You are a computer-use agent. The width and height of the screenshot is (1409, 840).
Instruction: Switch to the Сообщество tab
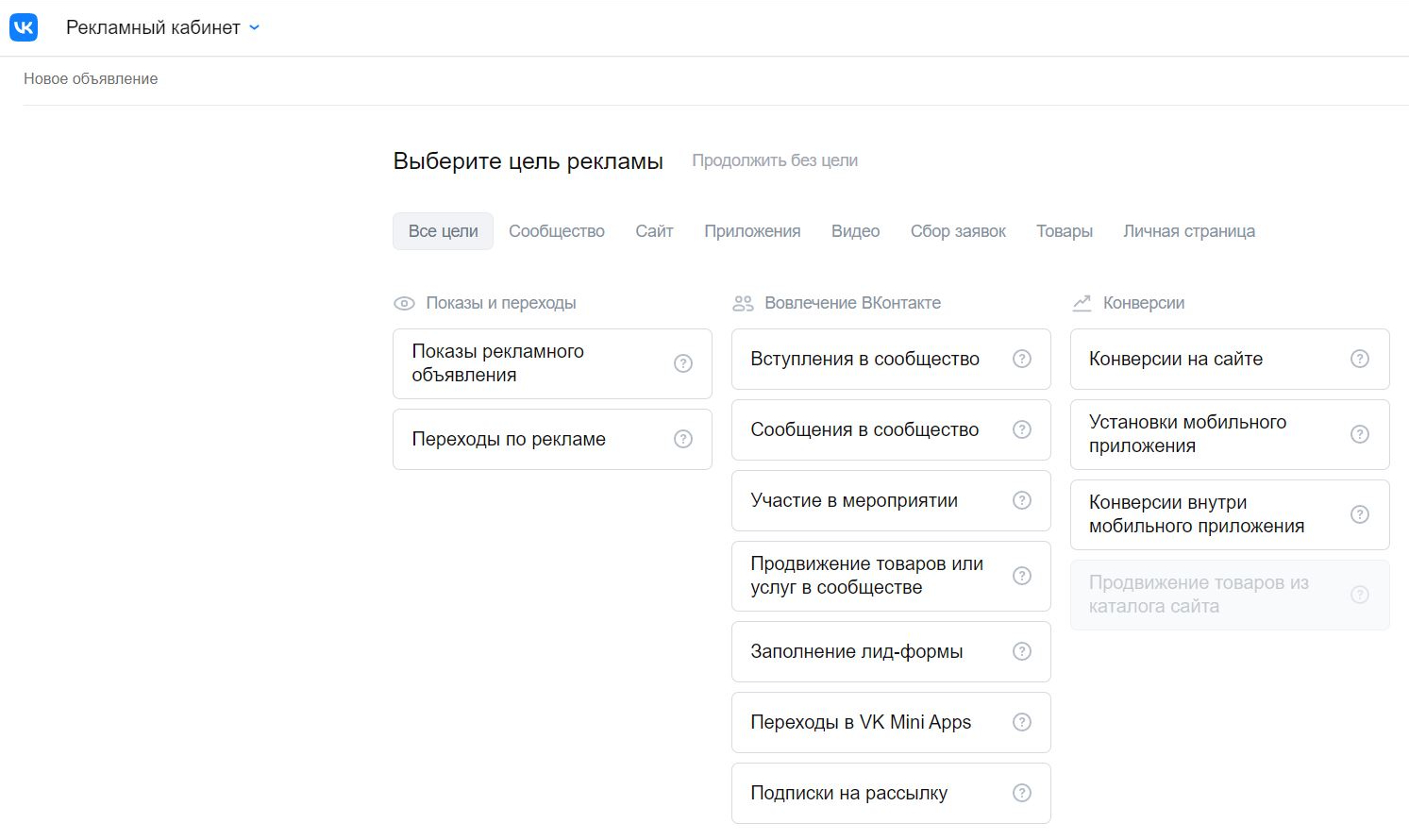pyautogui.click(x=557, y=231)
